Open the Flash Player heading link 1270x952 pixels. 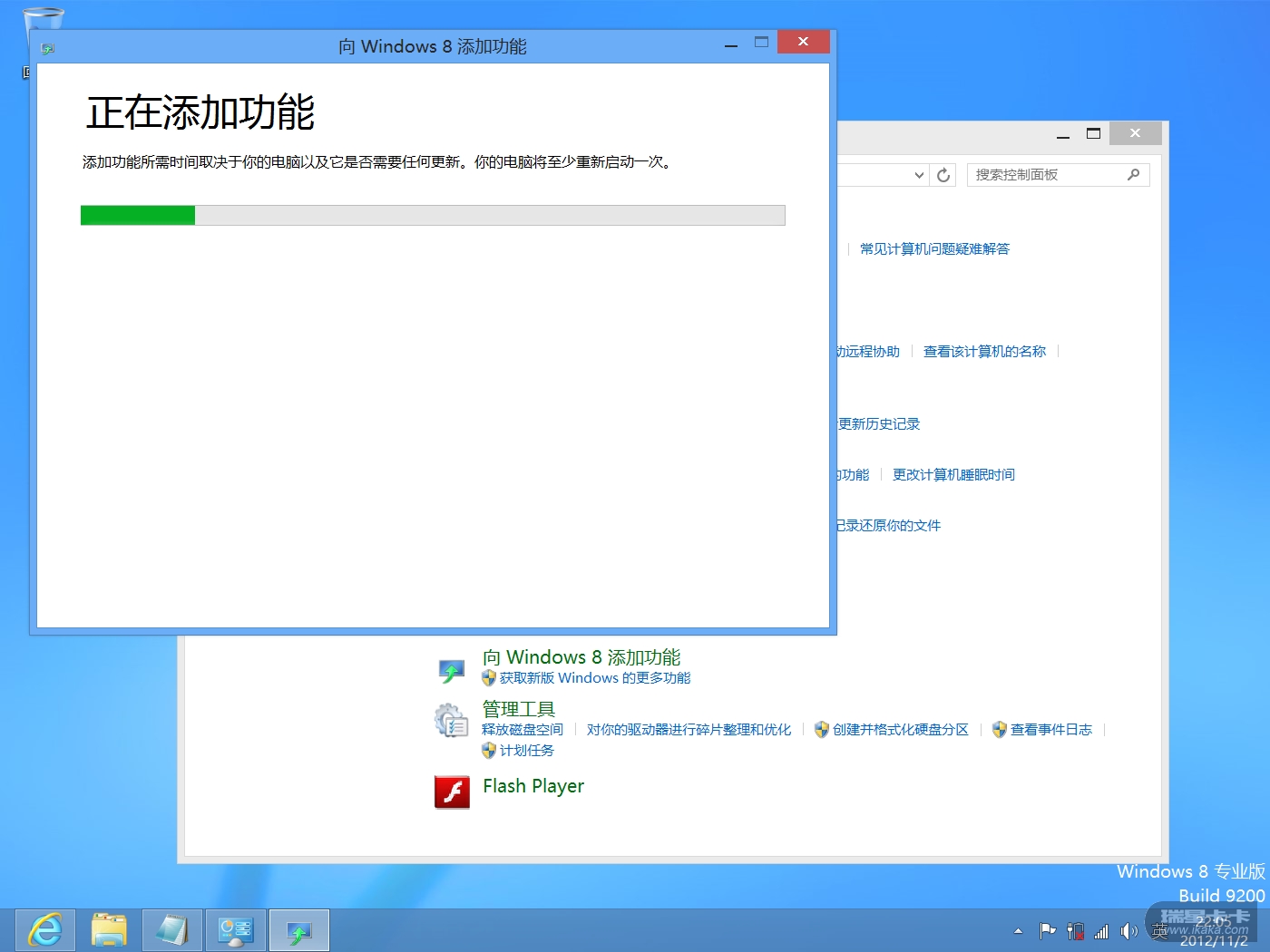coord(533,786)
